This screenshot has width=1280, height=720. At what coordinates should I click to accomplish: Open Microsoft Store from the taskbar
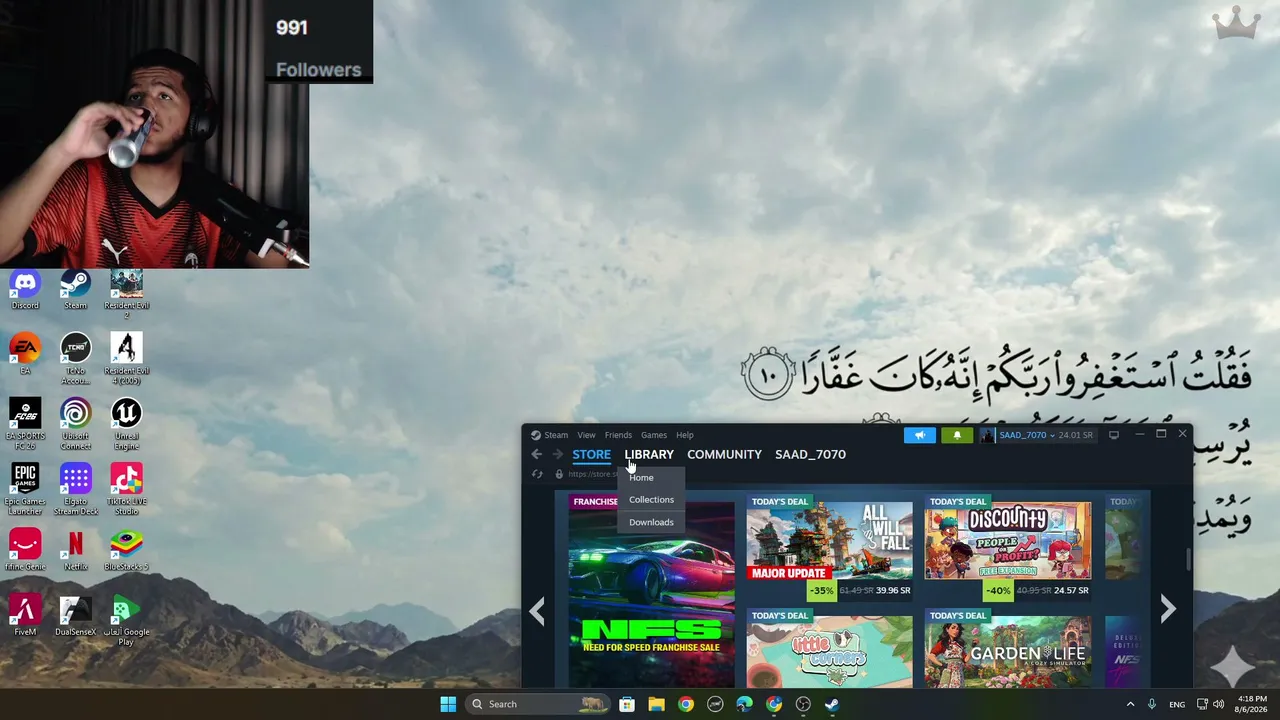[x=627, y=704]
